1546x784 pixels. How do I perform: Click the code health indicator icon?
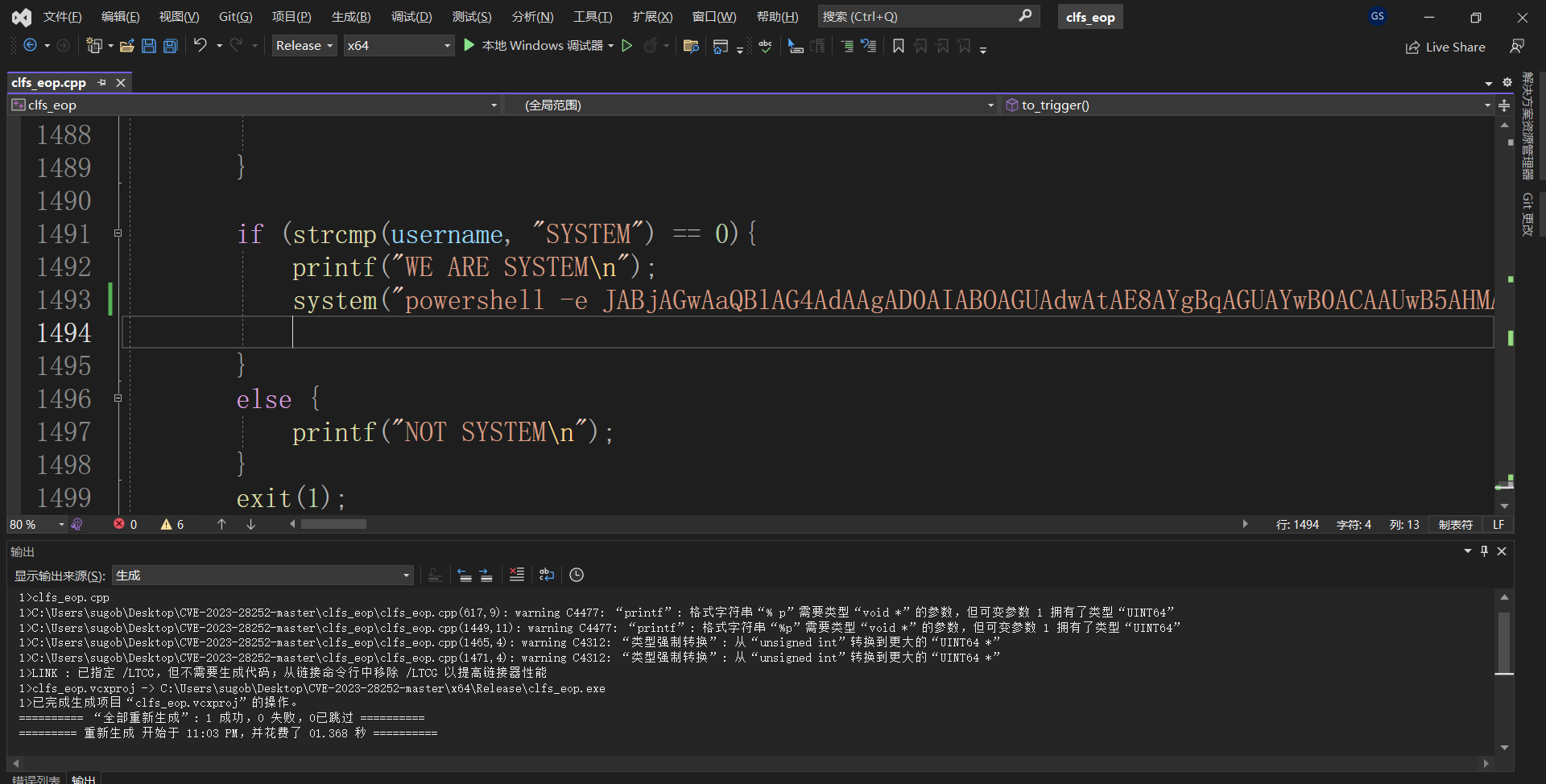tap(76, 524)
